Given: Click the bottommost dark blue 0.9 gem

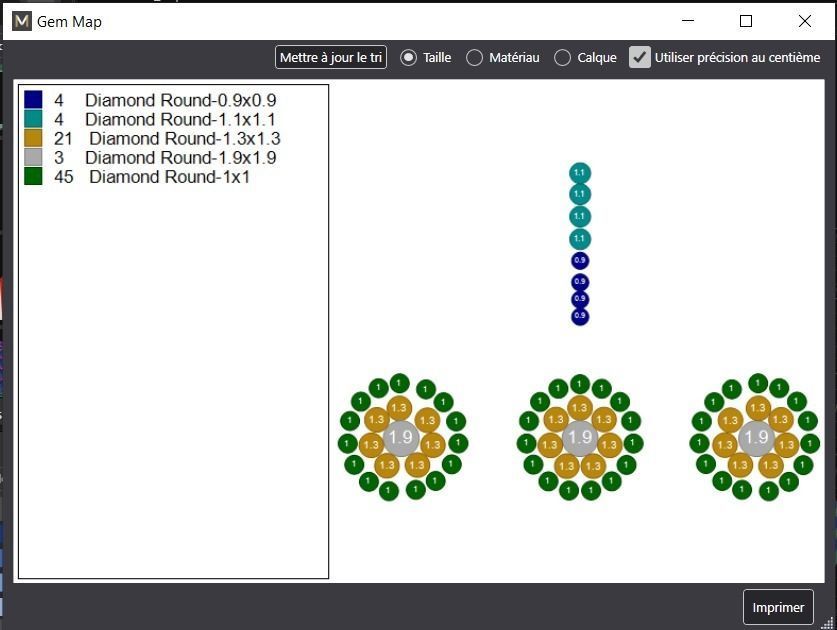Looking at the screenshot, I should point(580,316).
